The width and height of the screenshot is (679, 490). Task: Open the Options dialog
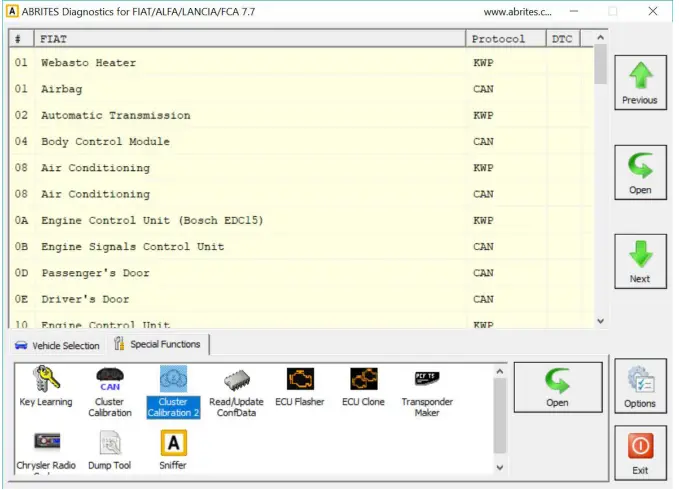[x=640, y=386]
